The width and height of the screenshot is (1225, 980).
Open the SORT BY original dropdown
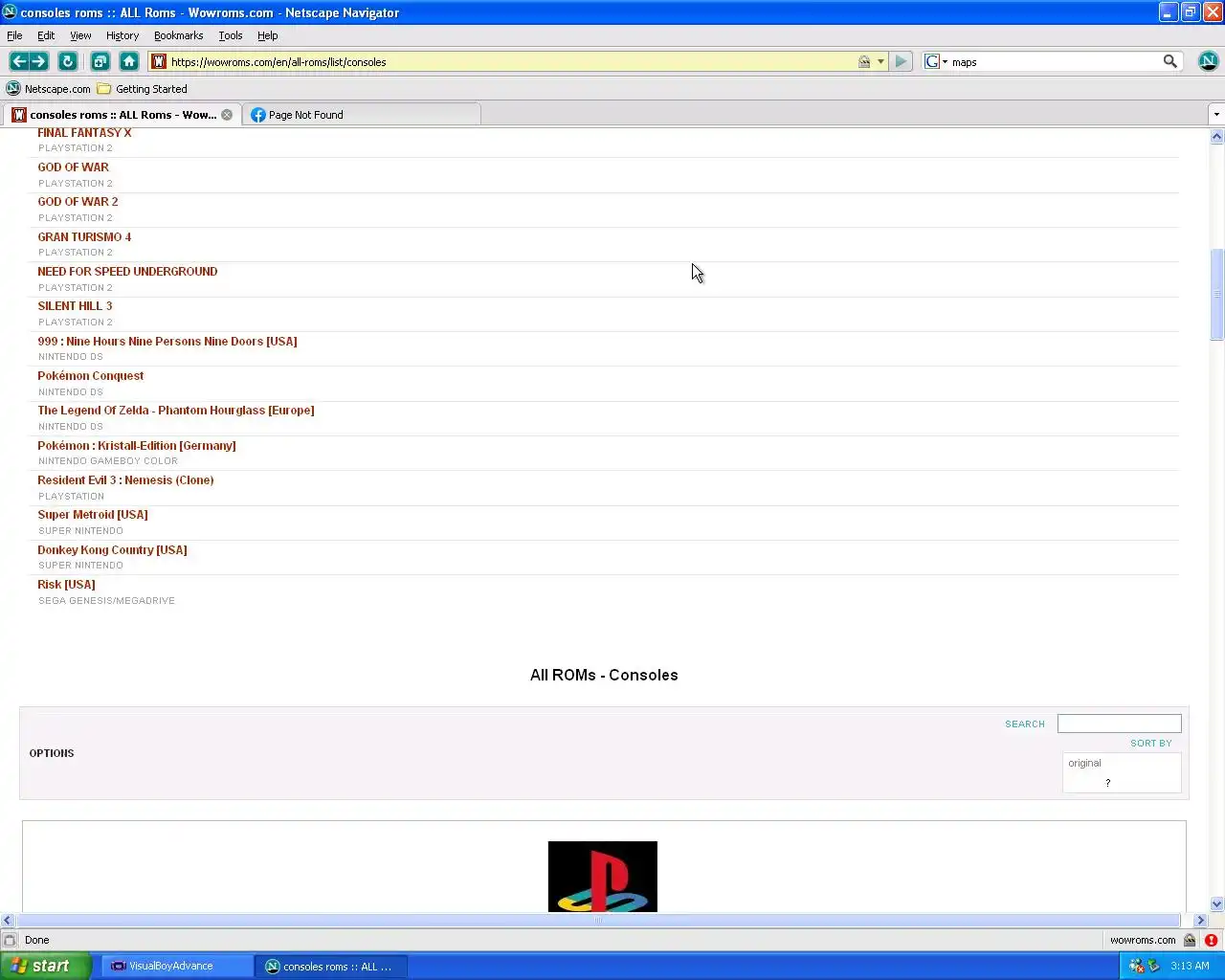tap(1122, 772)
